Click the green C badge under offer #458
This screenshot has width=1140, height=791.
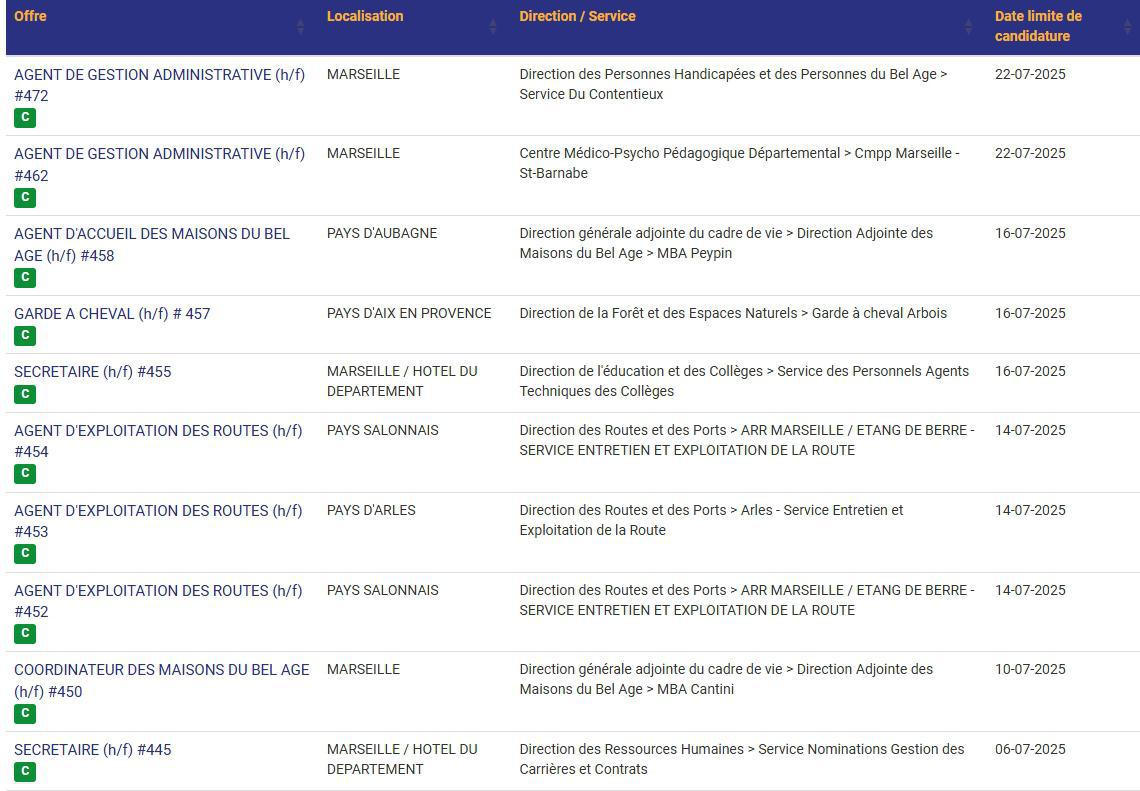click(x=25, y=278)
